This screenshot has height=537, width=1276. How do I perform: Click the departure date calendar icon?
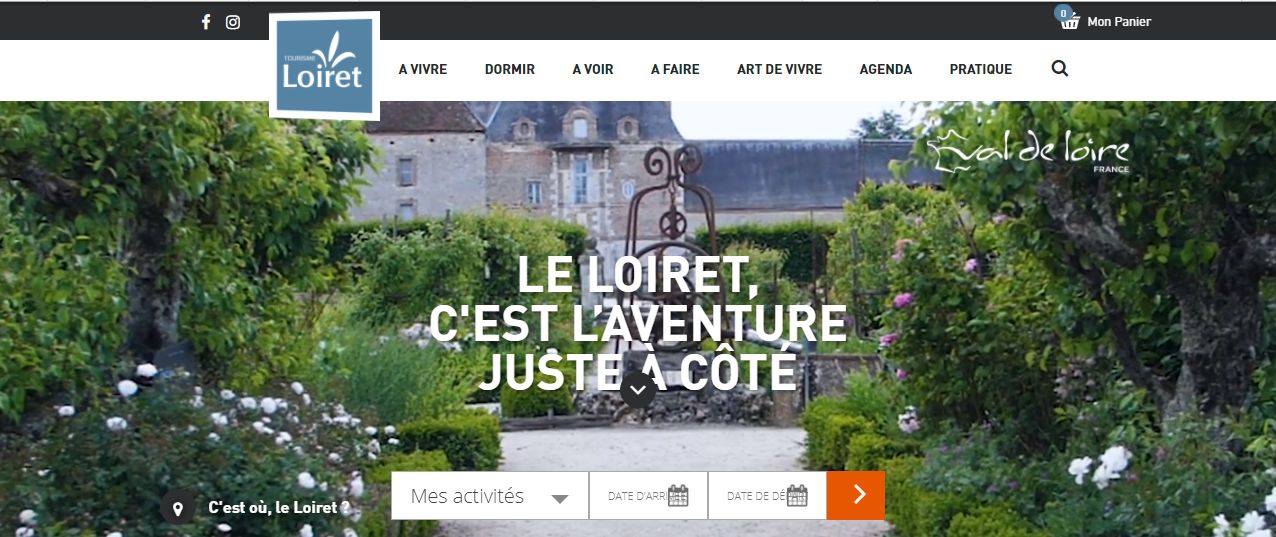pyautogui.click(x=797, y=496)
